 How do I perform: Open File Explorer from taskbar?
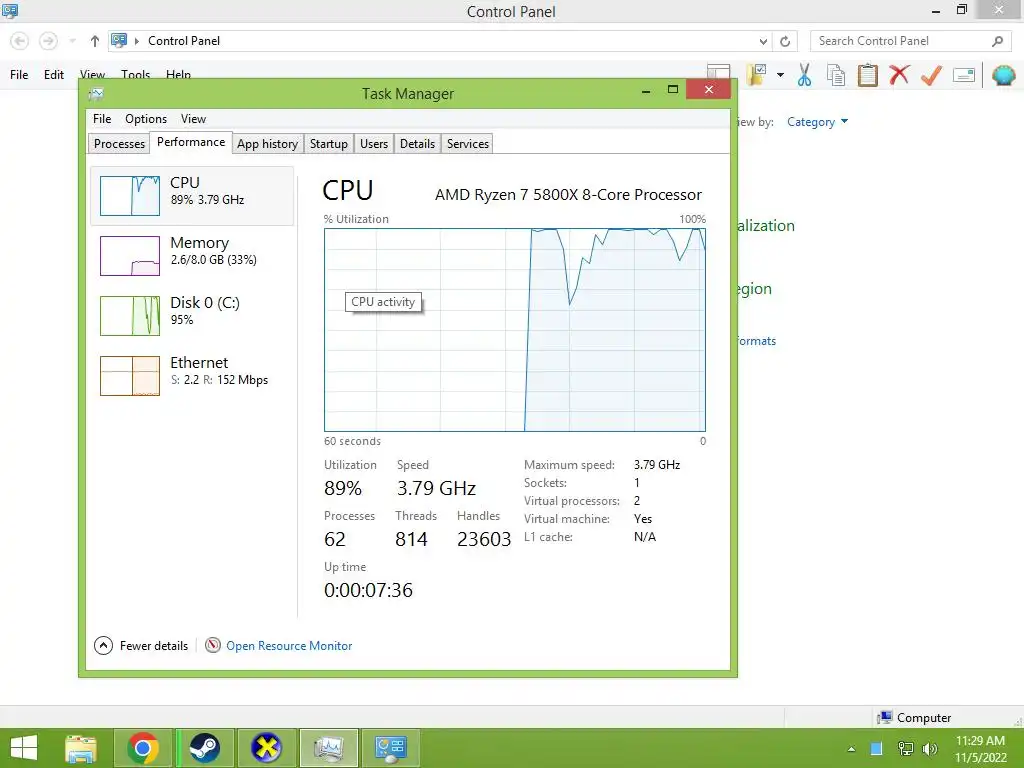(81, 748)
